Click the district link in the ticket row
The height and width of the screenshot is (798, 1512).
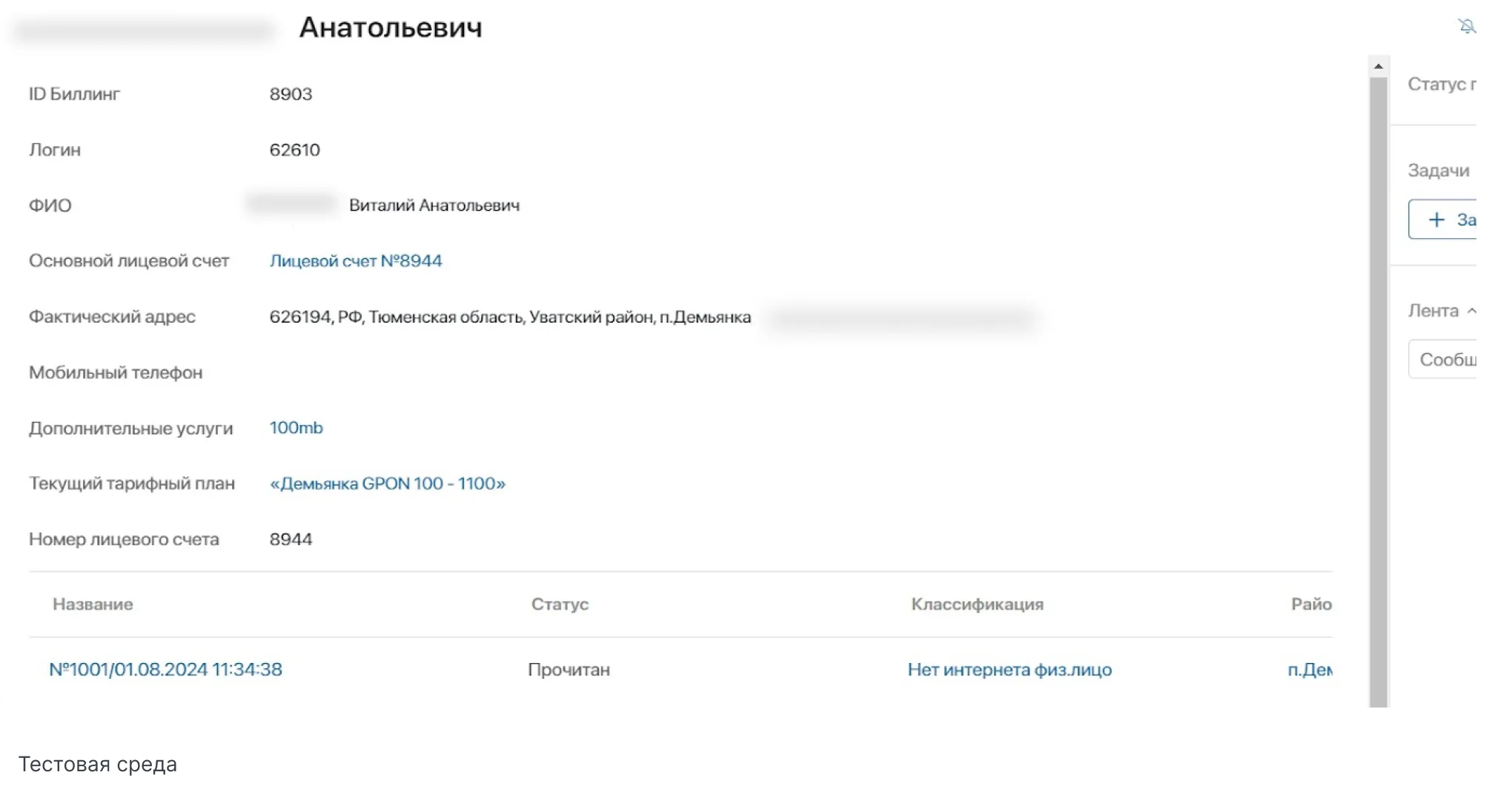point(1310,670)
